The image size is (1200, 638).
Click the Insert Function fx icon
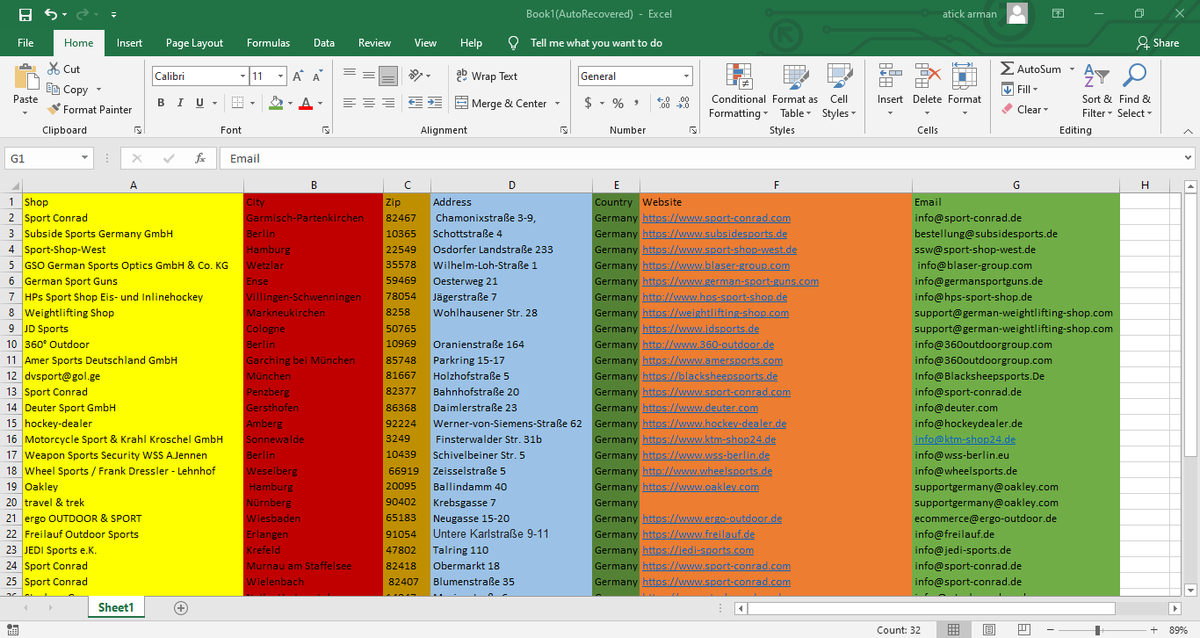tap(200, 158)
